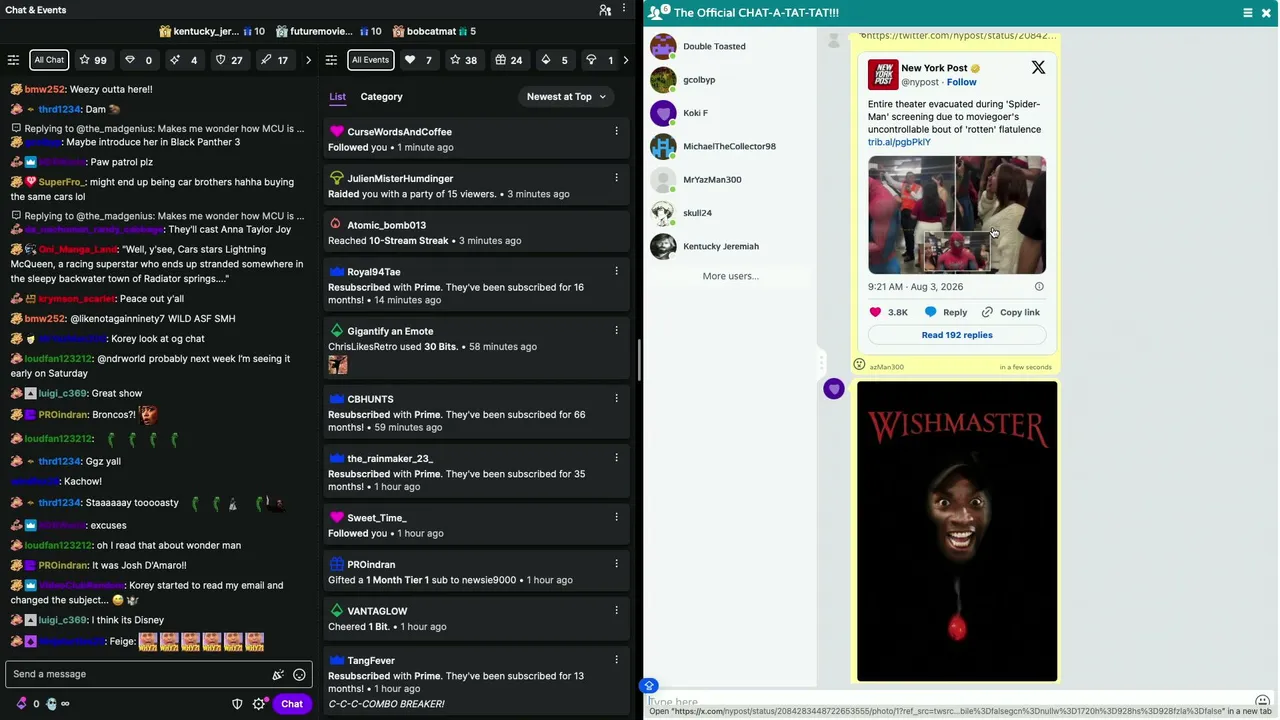Image resolution: width=1280 pixels, height=720 pixels.
Task: Open options for VANTAGLOW cheer event
Action: click(x=616, y=610)
